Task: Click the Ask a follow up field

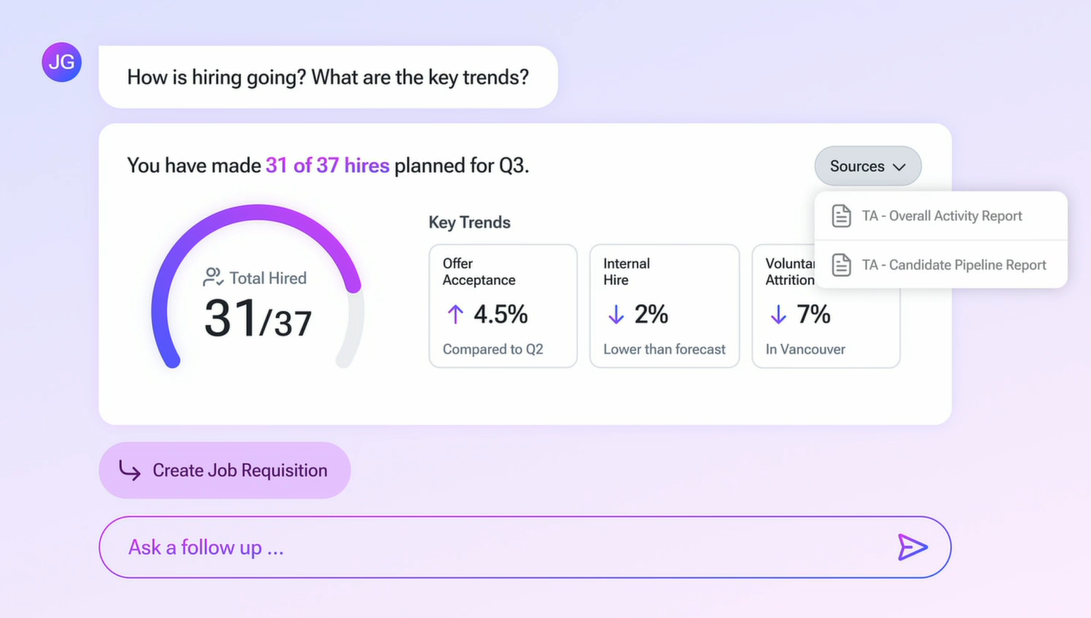Action: [500, 547]
